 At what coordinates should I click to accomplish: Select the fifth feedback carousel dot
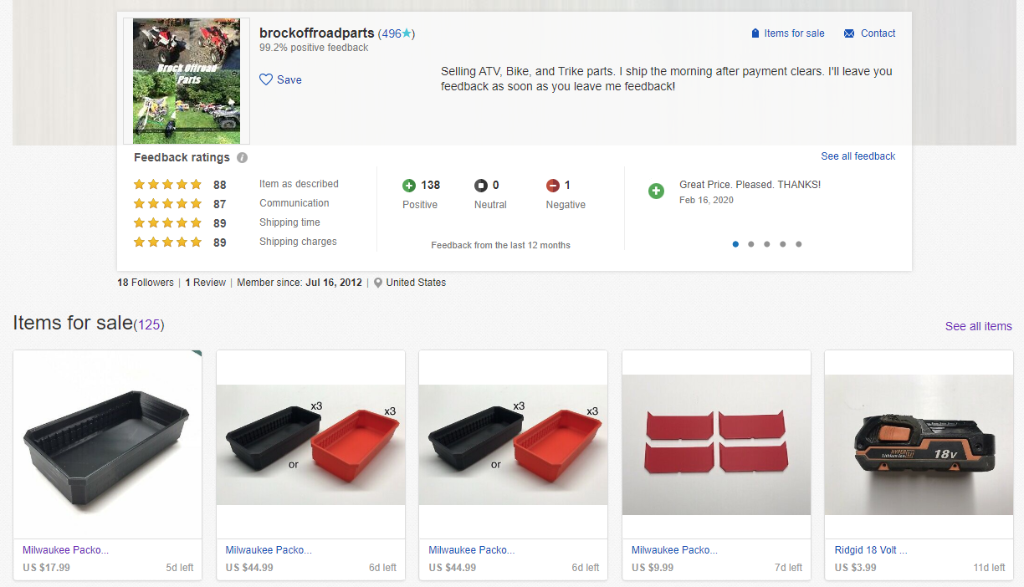[798, 244]
